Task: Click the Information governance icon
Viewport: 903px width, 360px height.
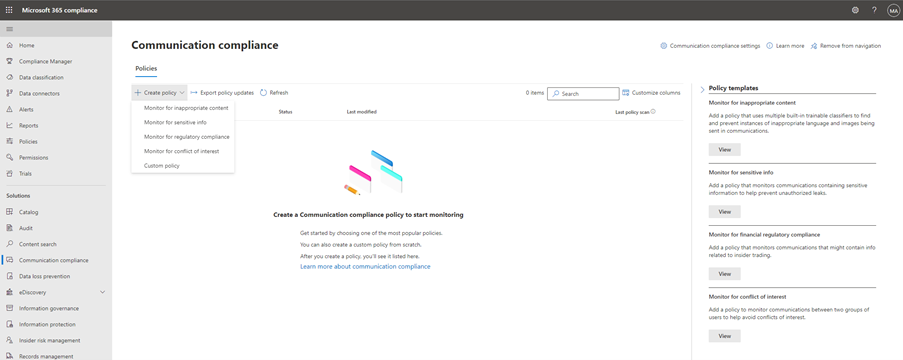Action: pos(9,308)
